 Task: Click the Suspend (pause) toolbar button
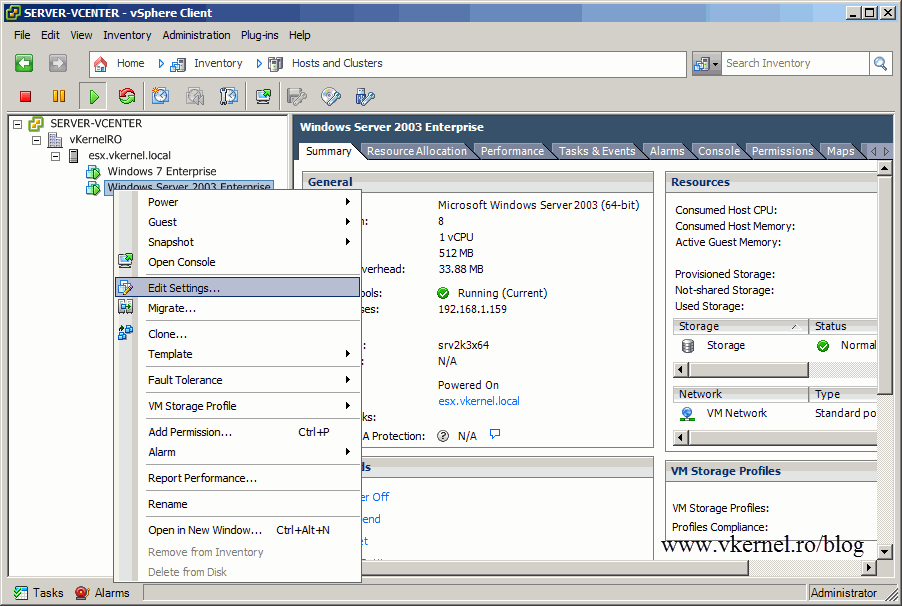coord(59,96)
